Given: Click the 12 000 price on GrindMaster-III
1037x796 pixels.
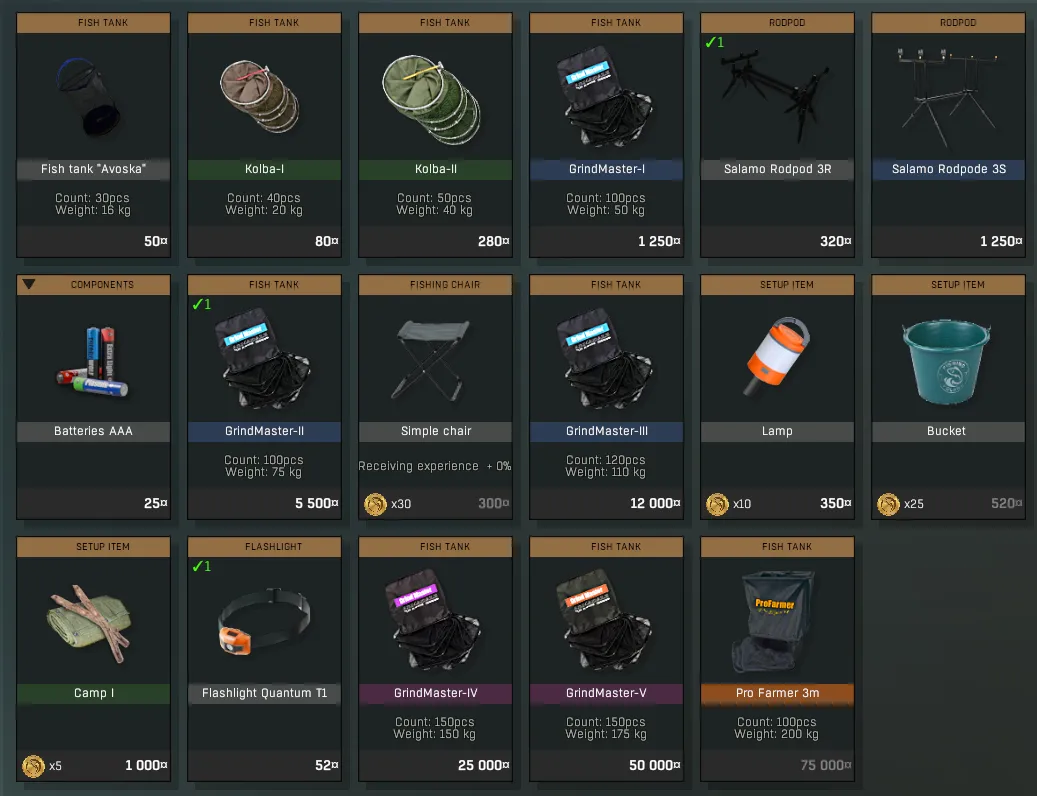Looking at the screenshot, I should (655, 503).
